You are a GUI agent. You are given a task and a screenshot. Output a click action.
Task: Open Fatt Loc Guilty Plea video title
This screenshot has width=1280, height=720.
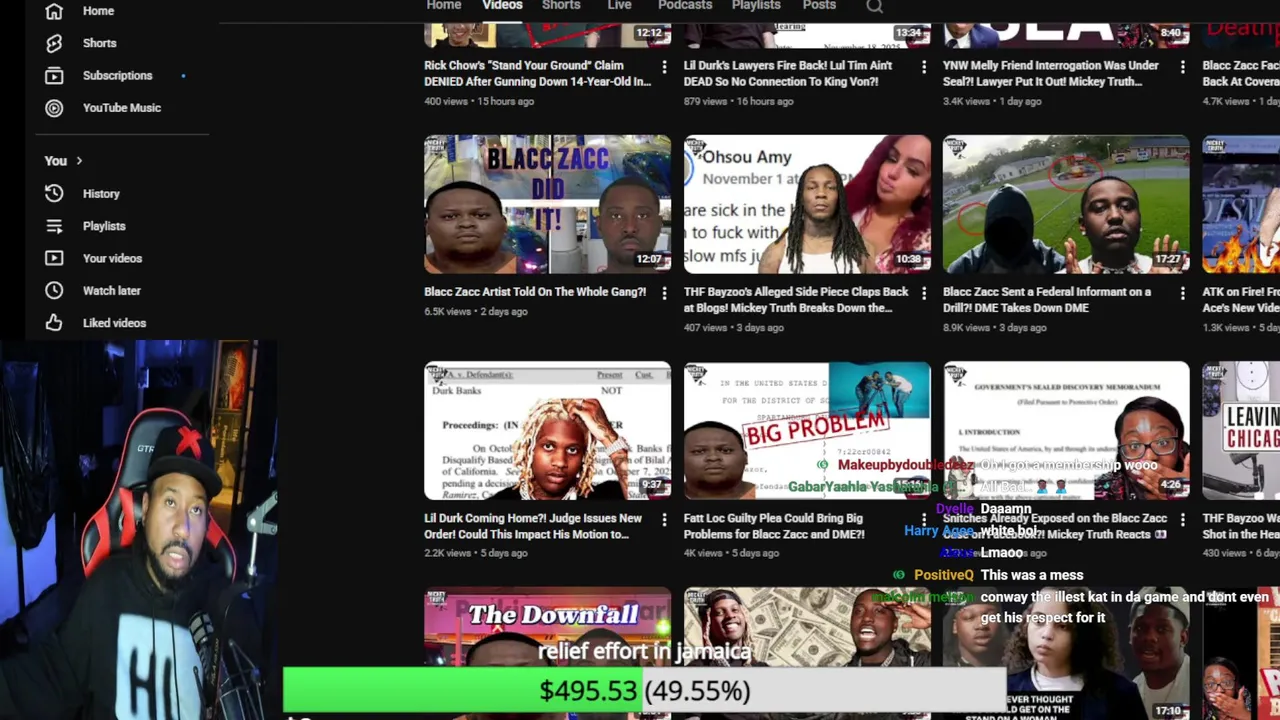coord(774,526)
